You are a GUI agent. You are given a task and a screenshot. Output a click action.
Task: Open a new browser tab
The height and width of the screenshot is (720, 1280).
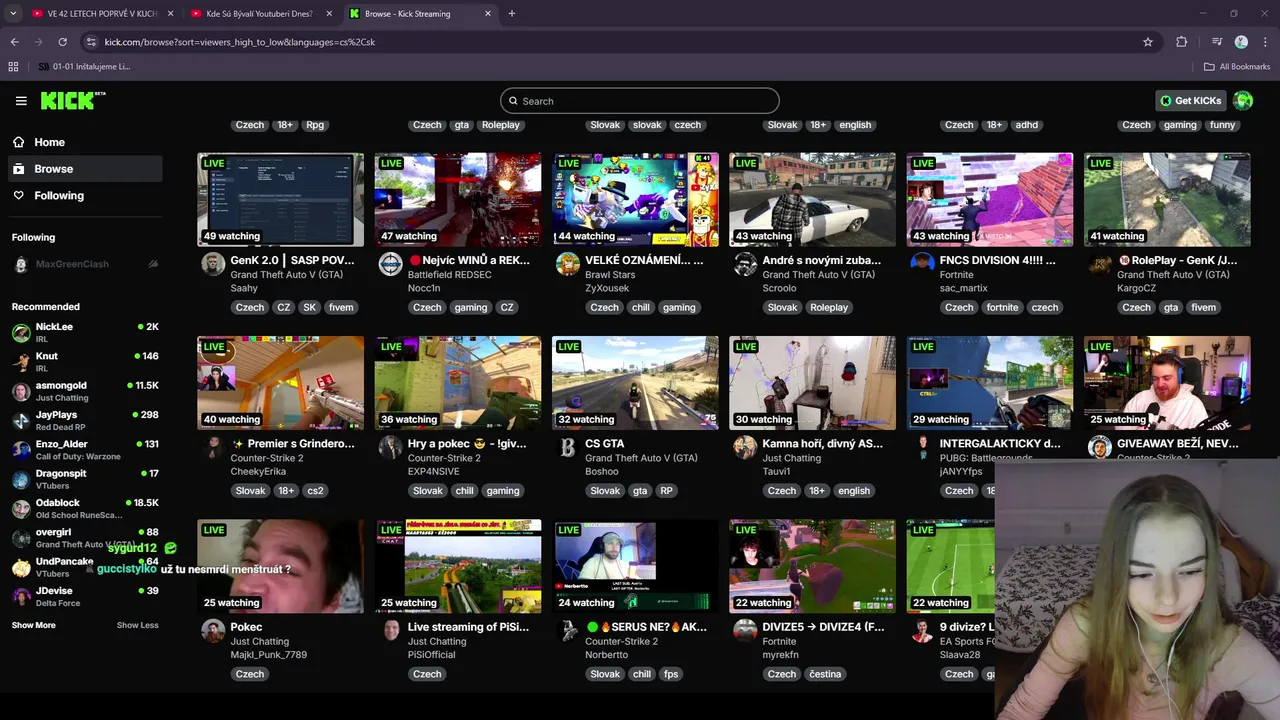pos(512,14)
